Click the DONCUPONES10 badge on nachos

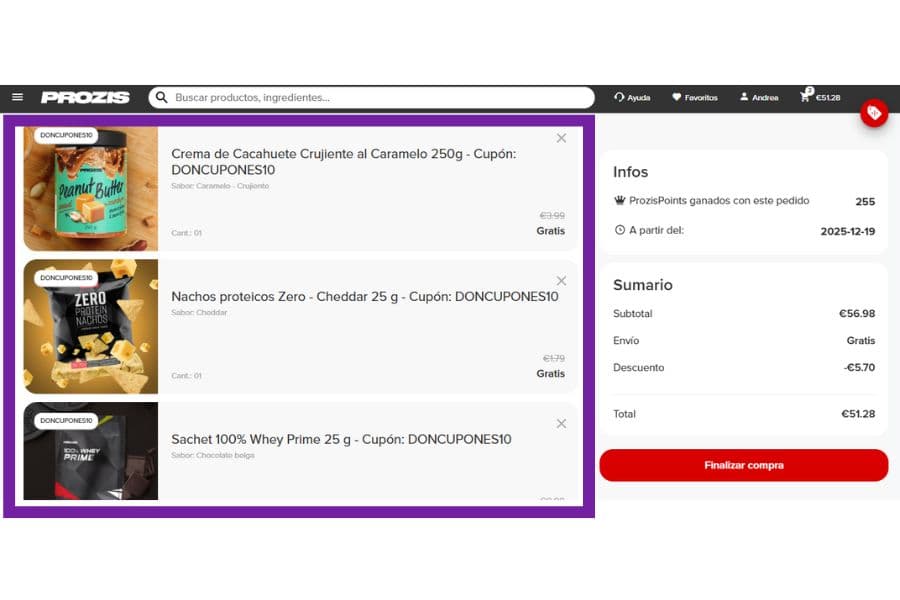coord(66,278)
